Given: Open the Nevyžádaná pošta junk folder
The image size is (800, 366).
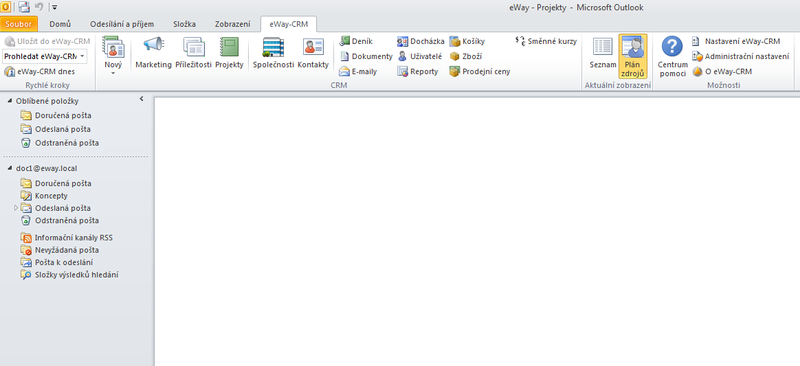Looking at the screenshot, I should pos(60,250).
